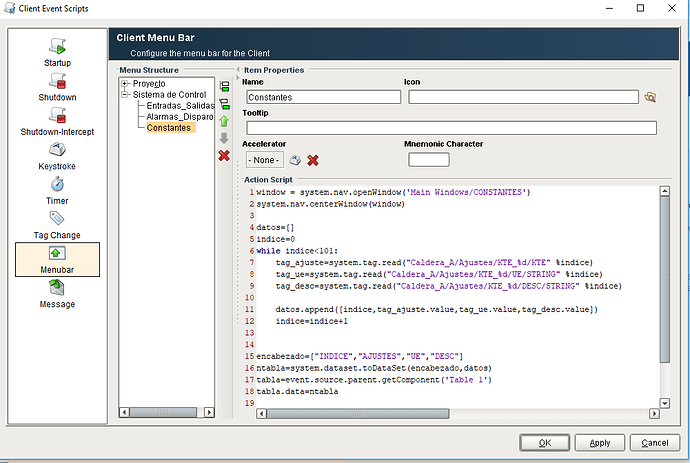Click the 'datos.append' script line
The height and width of the screenshot is (463, 690).
pyautogui.click(x=437, y=309)
